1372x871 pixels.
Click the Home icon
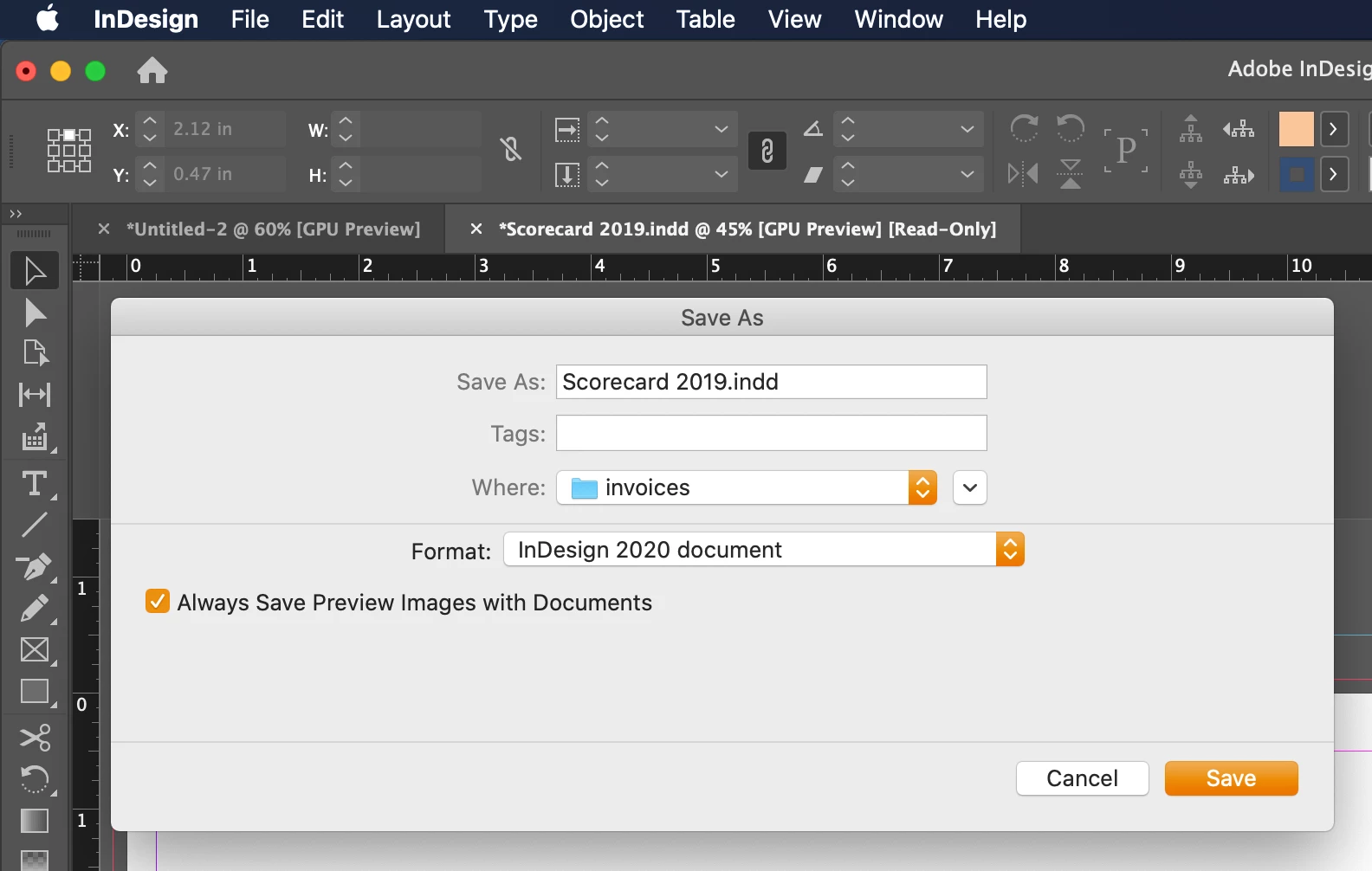[152, 70]
